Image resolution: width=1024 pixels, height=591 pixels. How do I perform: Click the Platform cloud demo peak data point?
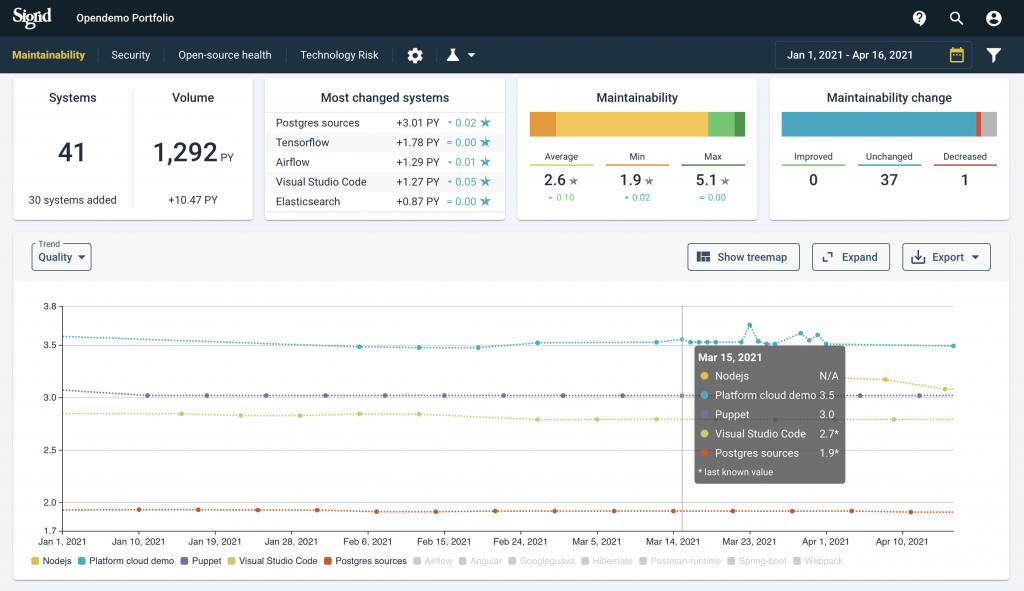750,325
